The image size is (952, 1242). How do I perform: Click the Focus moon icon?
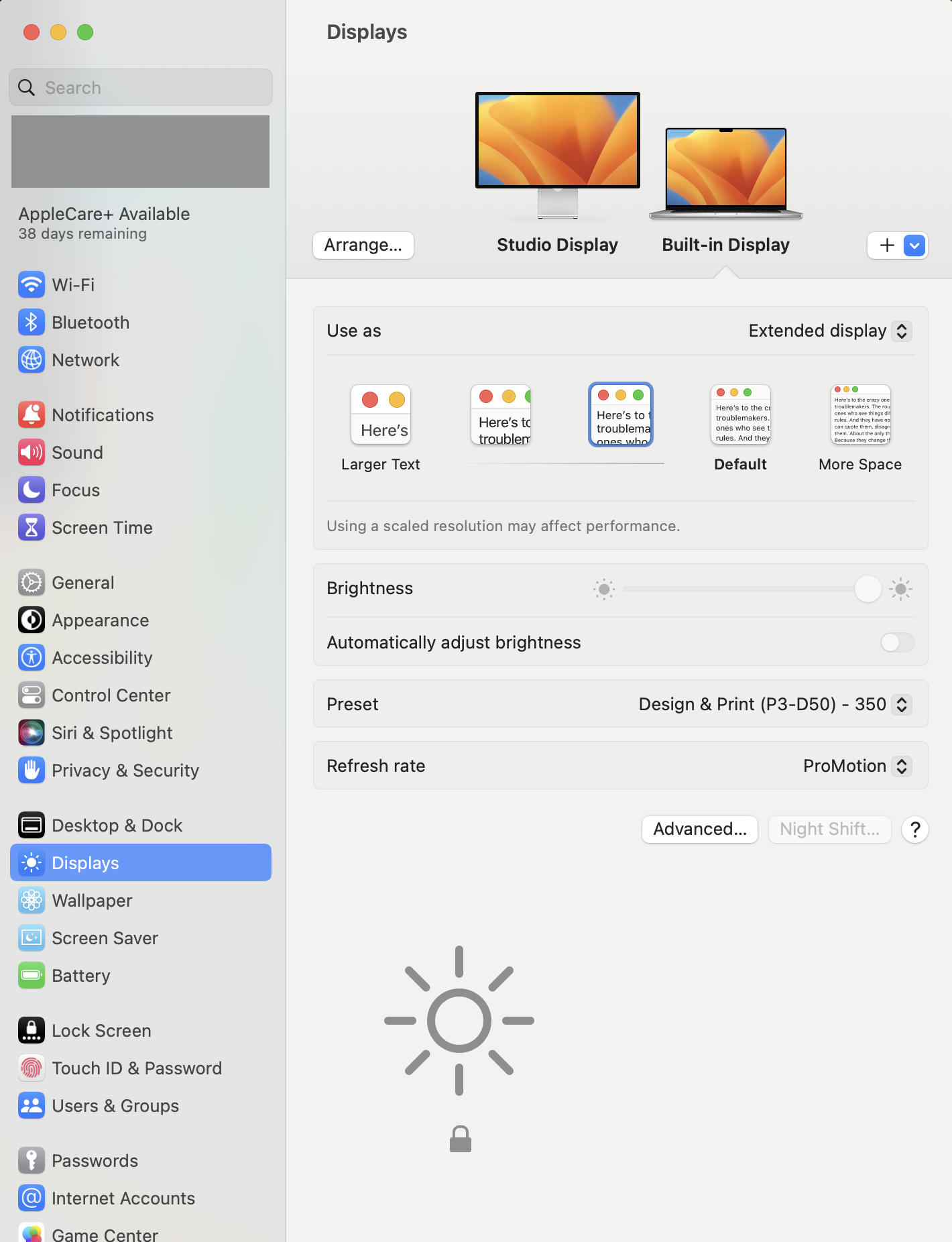(32, 490)
